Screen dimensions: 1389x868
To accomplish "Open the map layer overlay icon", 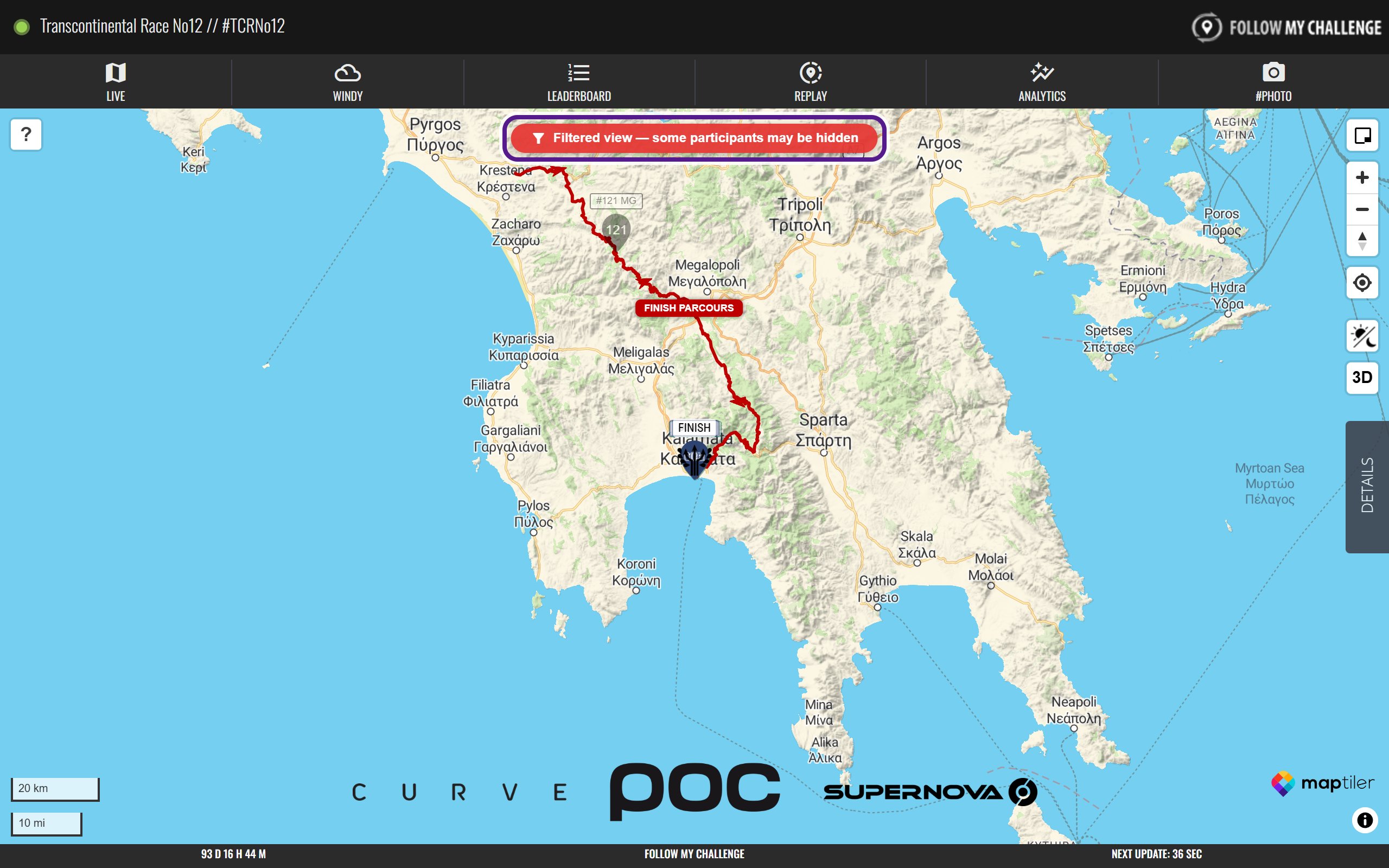I will (x=1362, y=136).
